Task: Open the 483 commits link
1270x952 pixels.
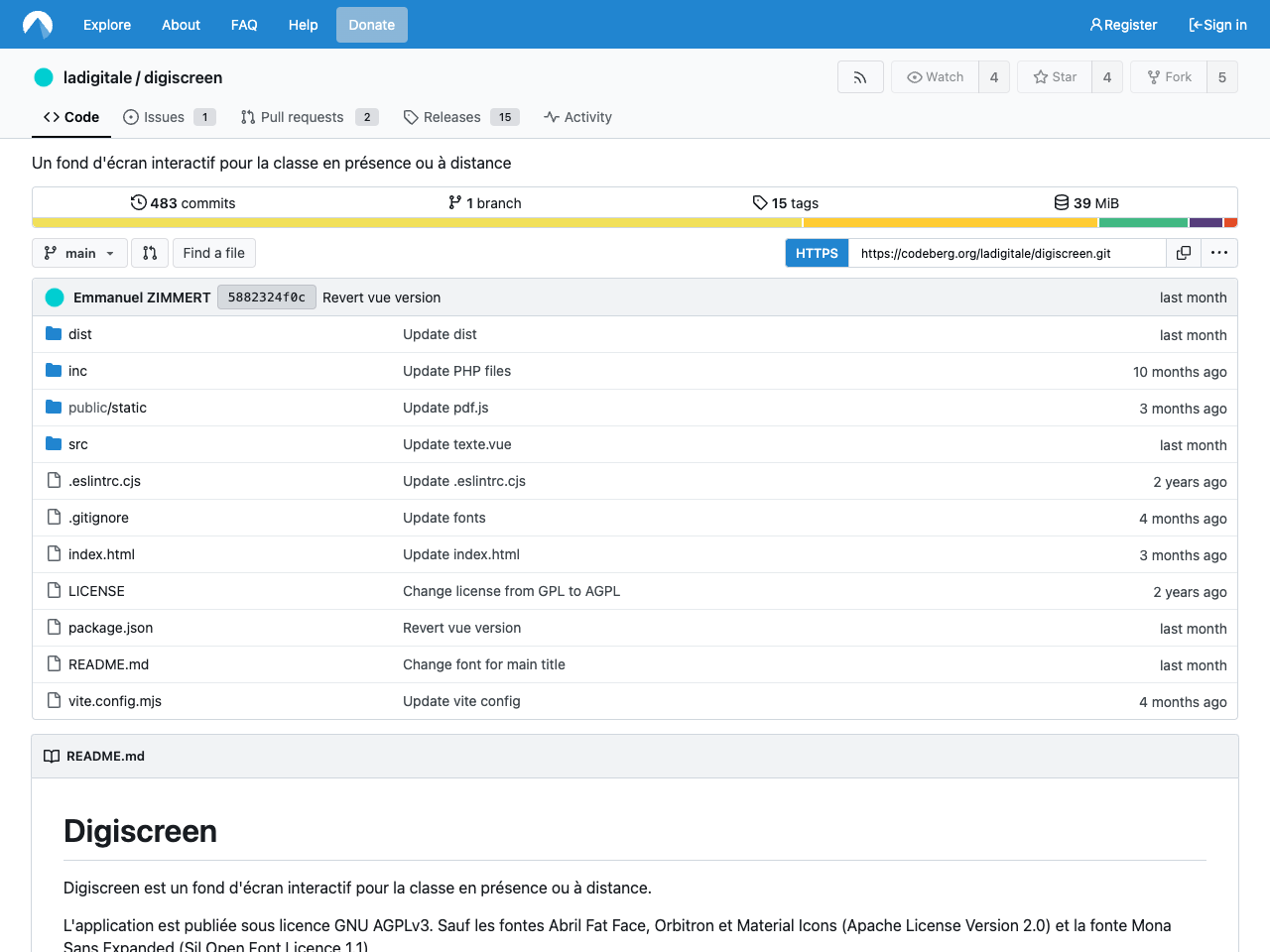Action: pos(184,202)
